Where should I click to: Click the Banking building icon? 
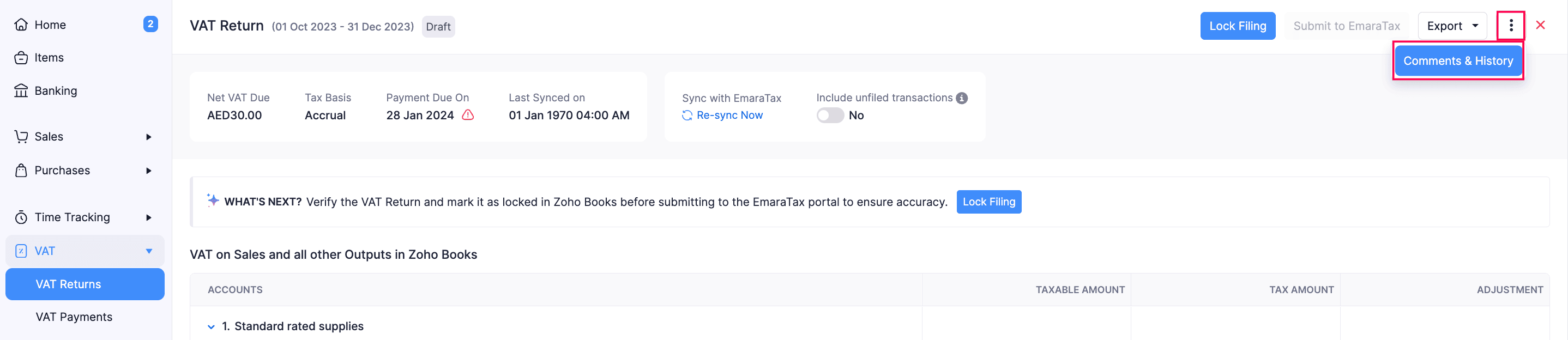pyautogui.click(x=21, y=90)
